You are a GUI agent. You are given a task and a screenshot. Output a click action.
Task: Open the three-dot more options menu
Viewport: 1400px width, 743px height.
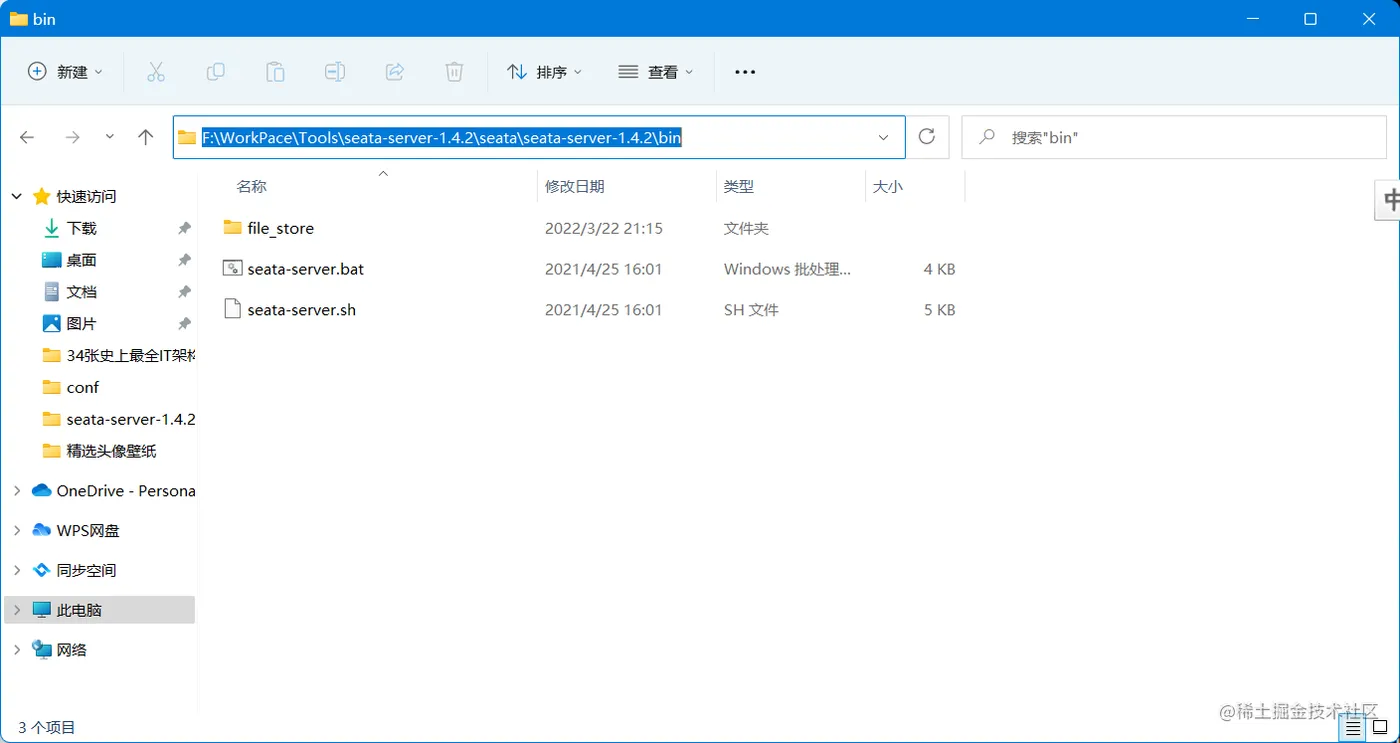[x=745, y=72]
